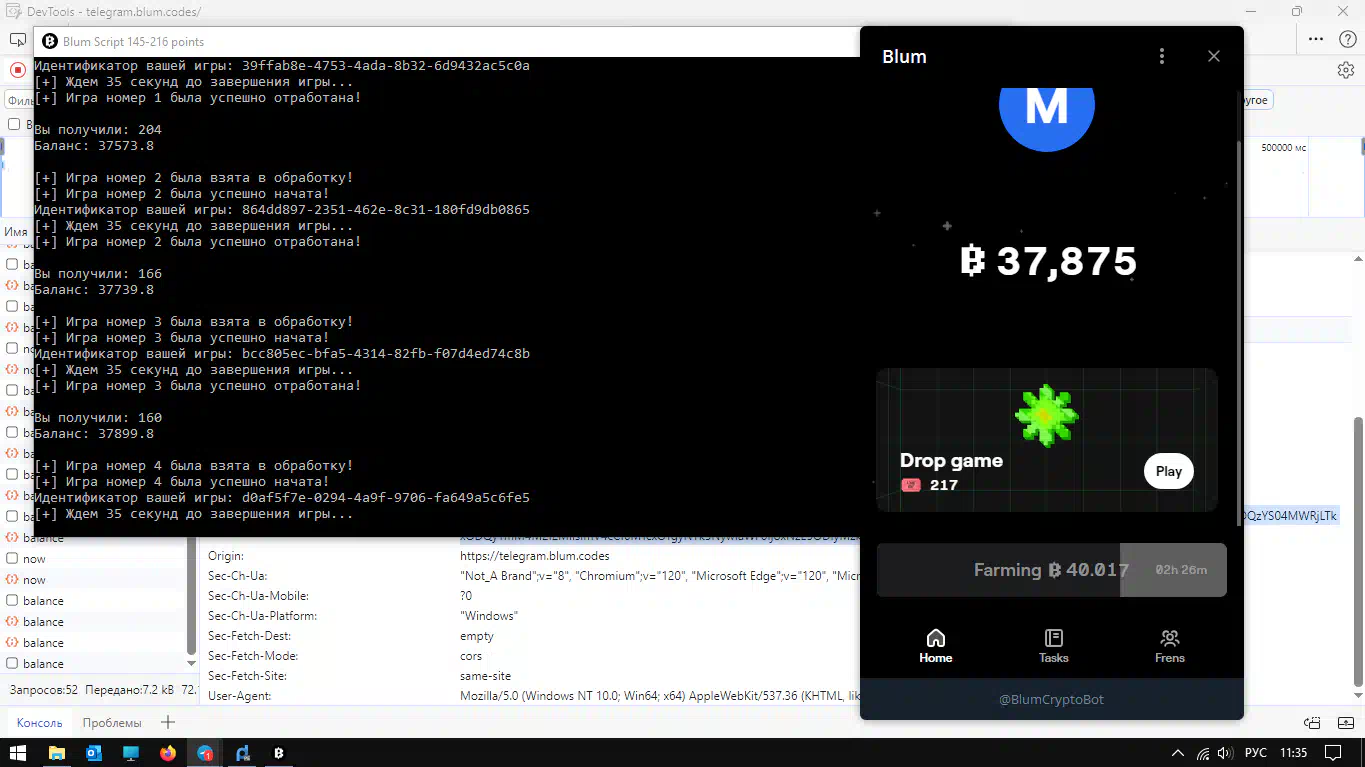Click the Sec-Fetch-Site value same-site
This screenshot has height=767, width=1365.
click(485, 676)
